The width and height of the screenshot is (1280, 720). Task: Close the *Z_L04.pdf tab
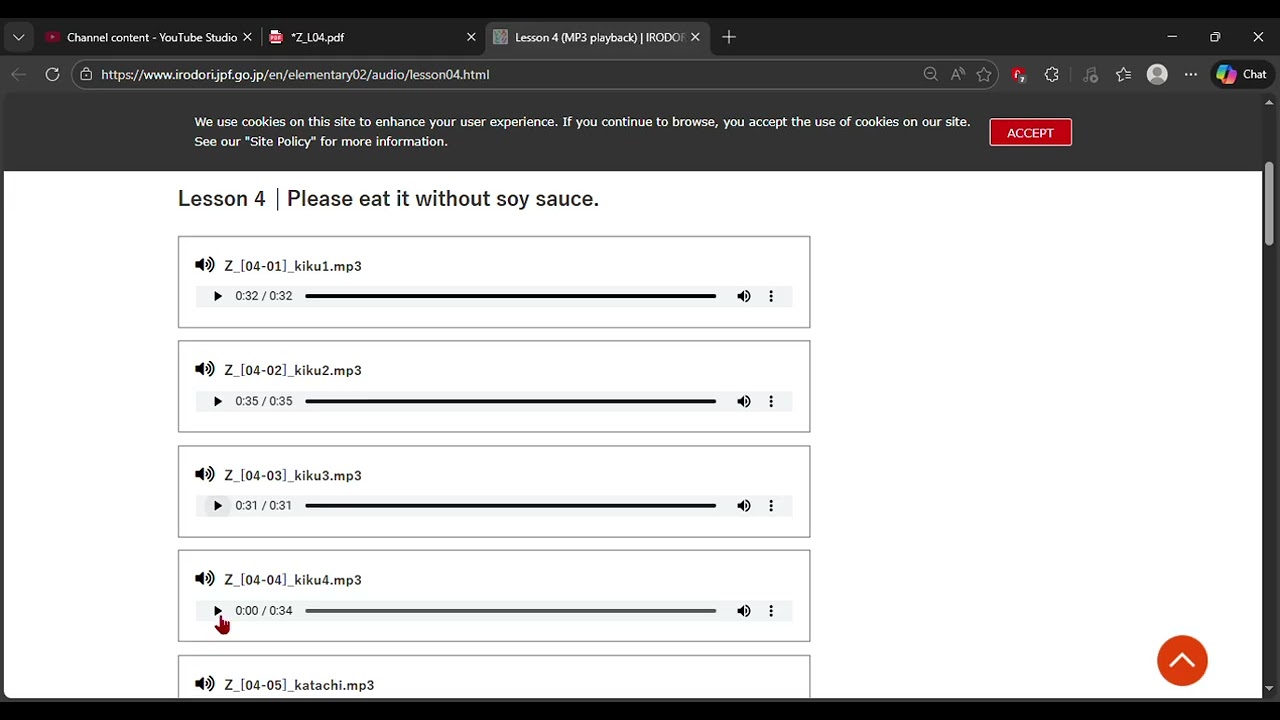tap(471, 37)
